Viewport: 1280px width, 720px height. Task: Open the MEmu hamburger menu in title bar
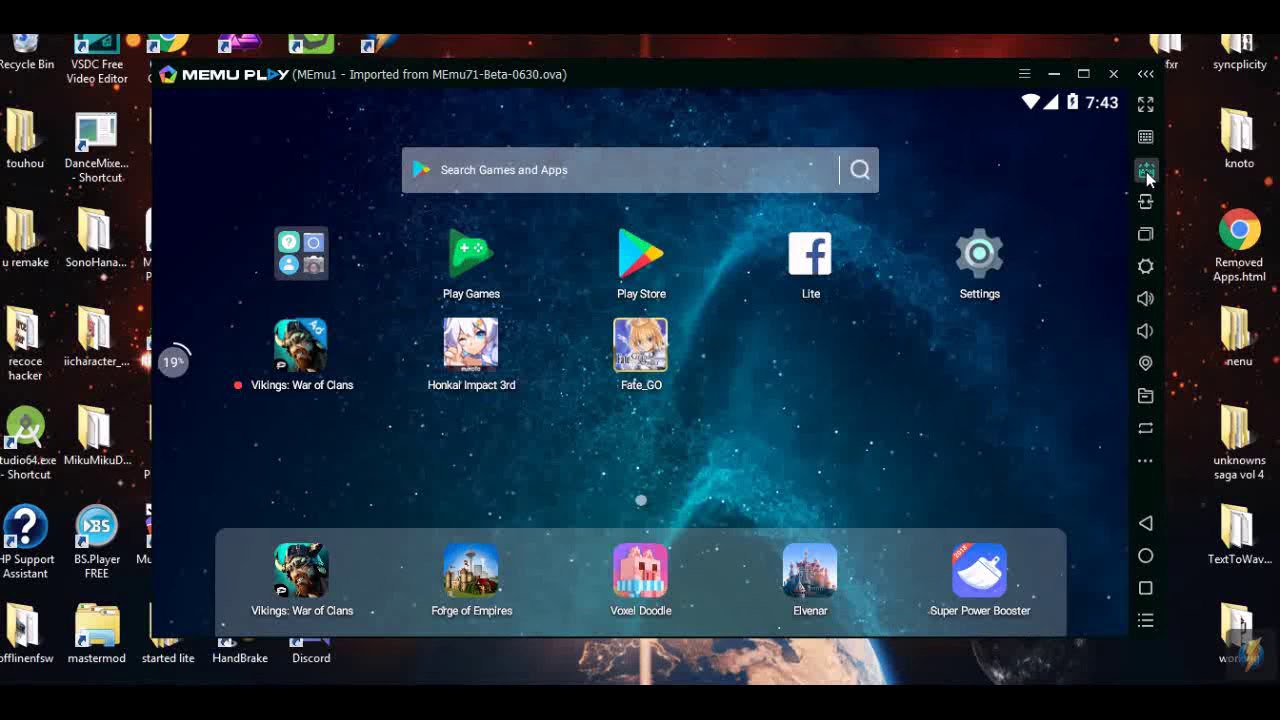coord(1024,74)
